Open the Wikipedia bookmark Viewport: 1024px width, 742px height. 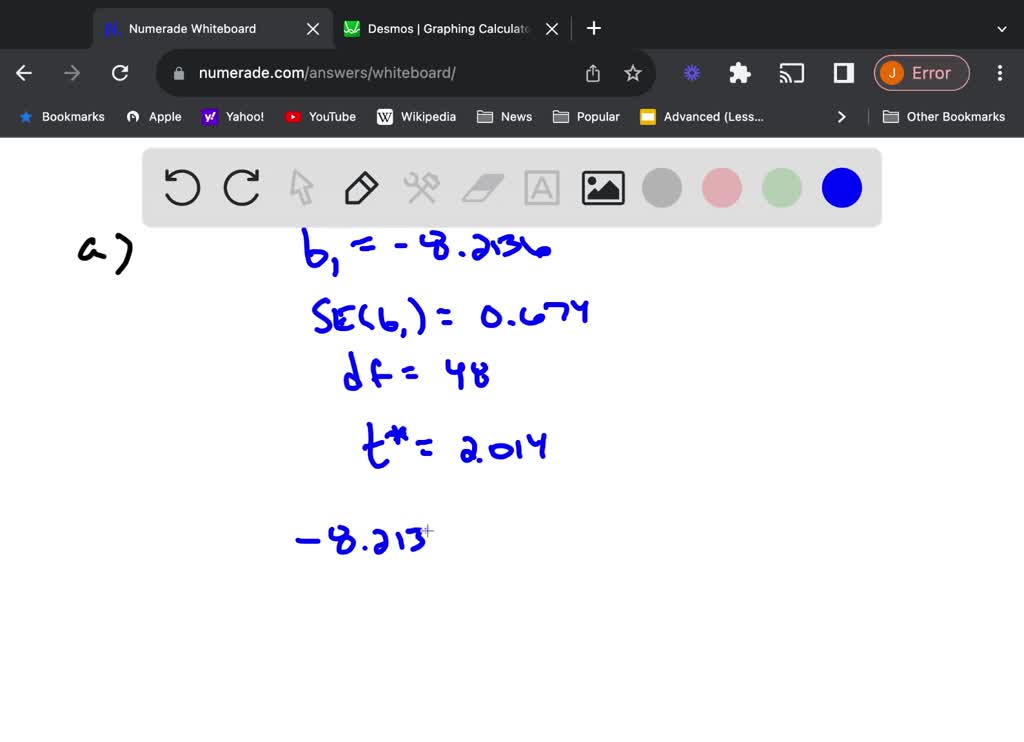[x=416, y=116]
